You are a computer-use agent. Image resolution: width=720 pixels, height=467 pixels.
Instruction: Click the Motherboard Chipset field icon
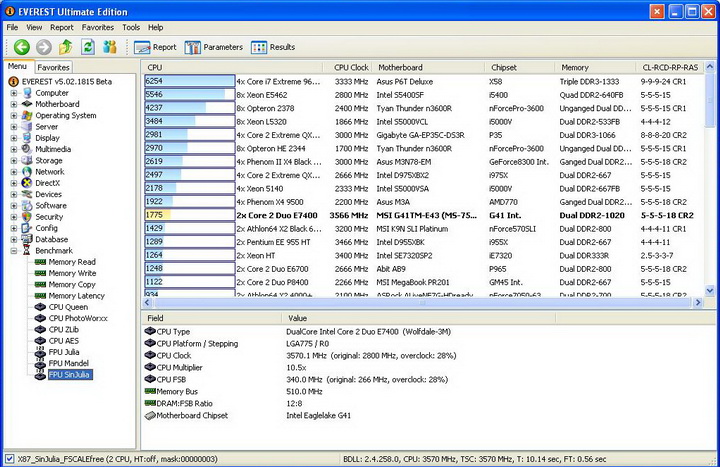pyautogui.click(x=150, y=415)
